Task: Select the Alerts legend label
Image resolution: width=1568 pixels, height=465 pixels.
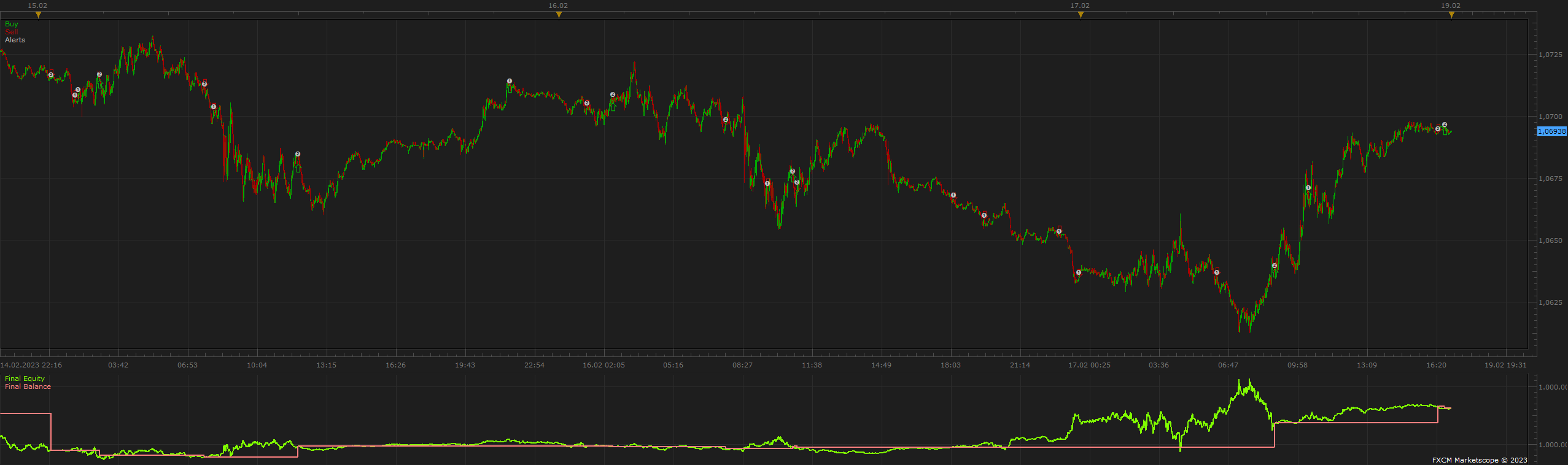Action: (15, 40)
